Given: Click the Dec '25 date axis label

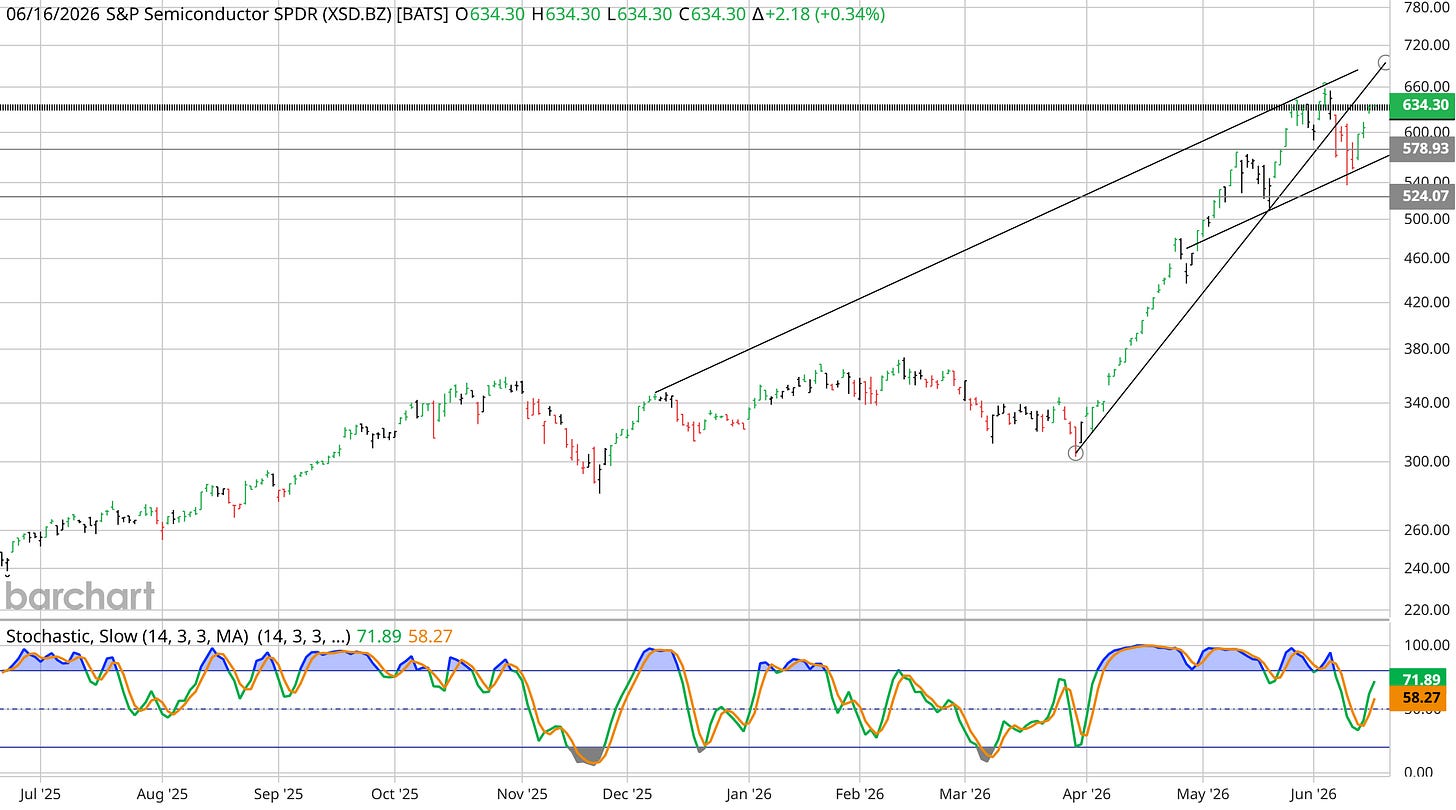Looking at the screenshot, I should coord(627,792).
